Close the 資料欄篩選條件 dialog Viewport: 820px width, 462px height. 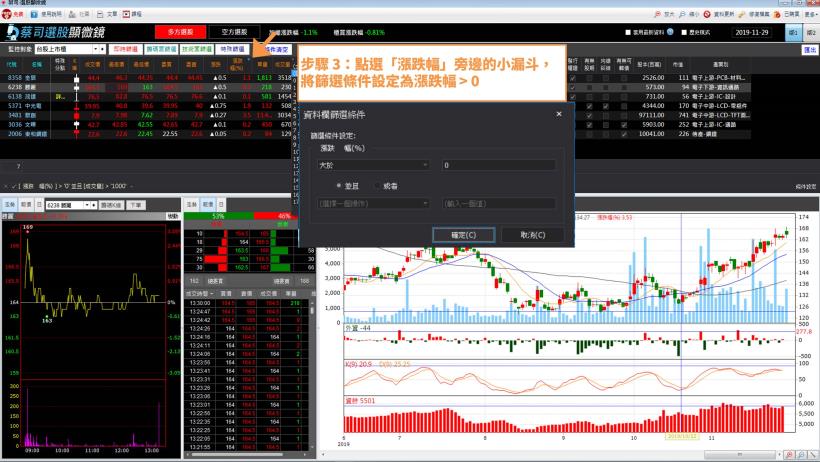pyautogui.click(x=559, y=114)
